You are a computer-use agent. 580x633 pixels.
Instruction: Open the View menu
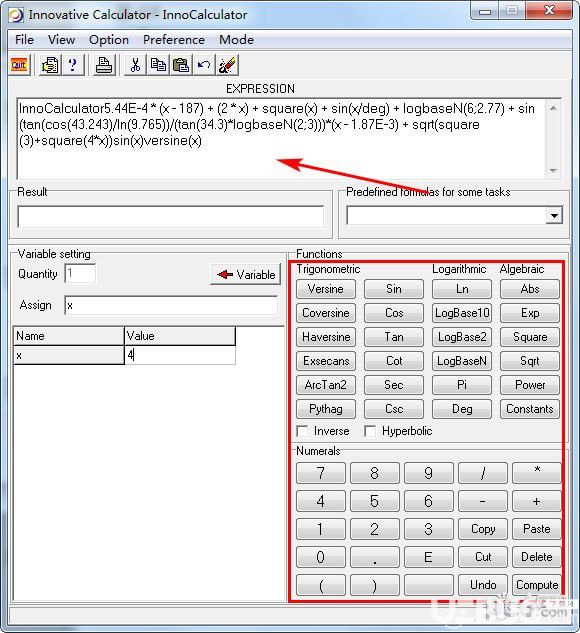click(x=61, y=40)
